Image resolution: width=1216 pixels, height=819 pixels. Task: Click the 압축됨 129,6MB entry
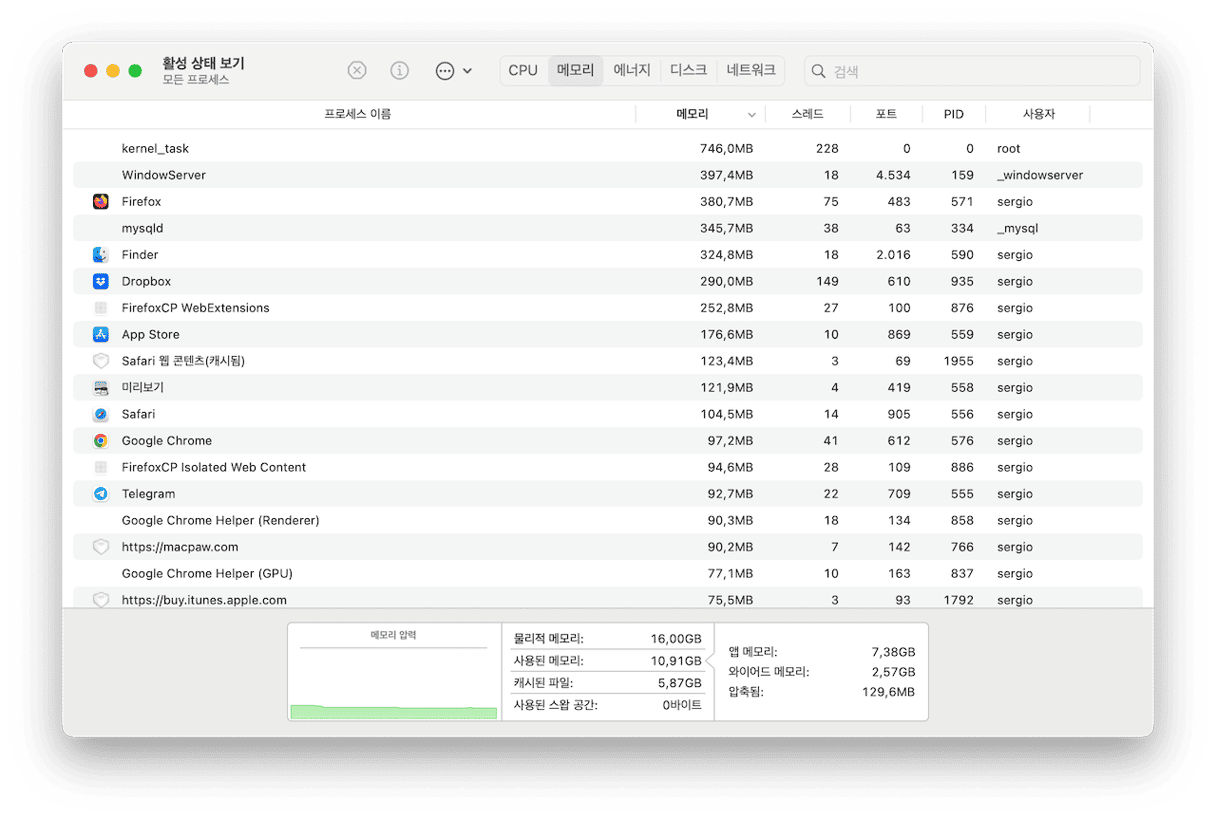(821, 692)
